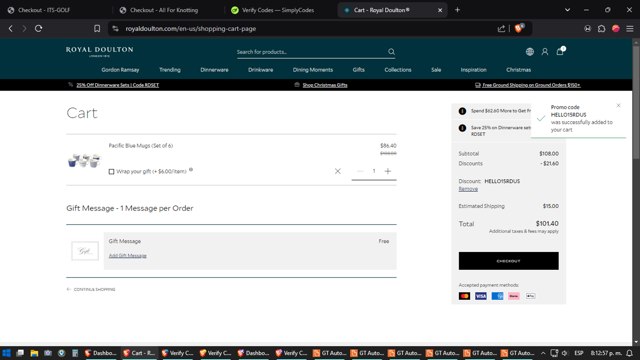Click the browser address bar URL
Image resolution: width=640 pixels, height=360 pixels.
(191, 29)
